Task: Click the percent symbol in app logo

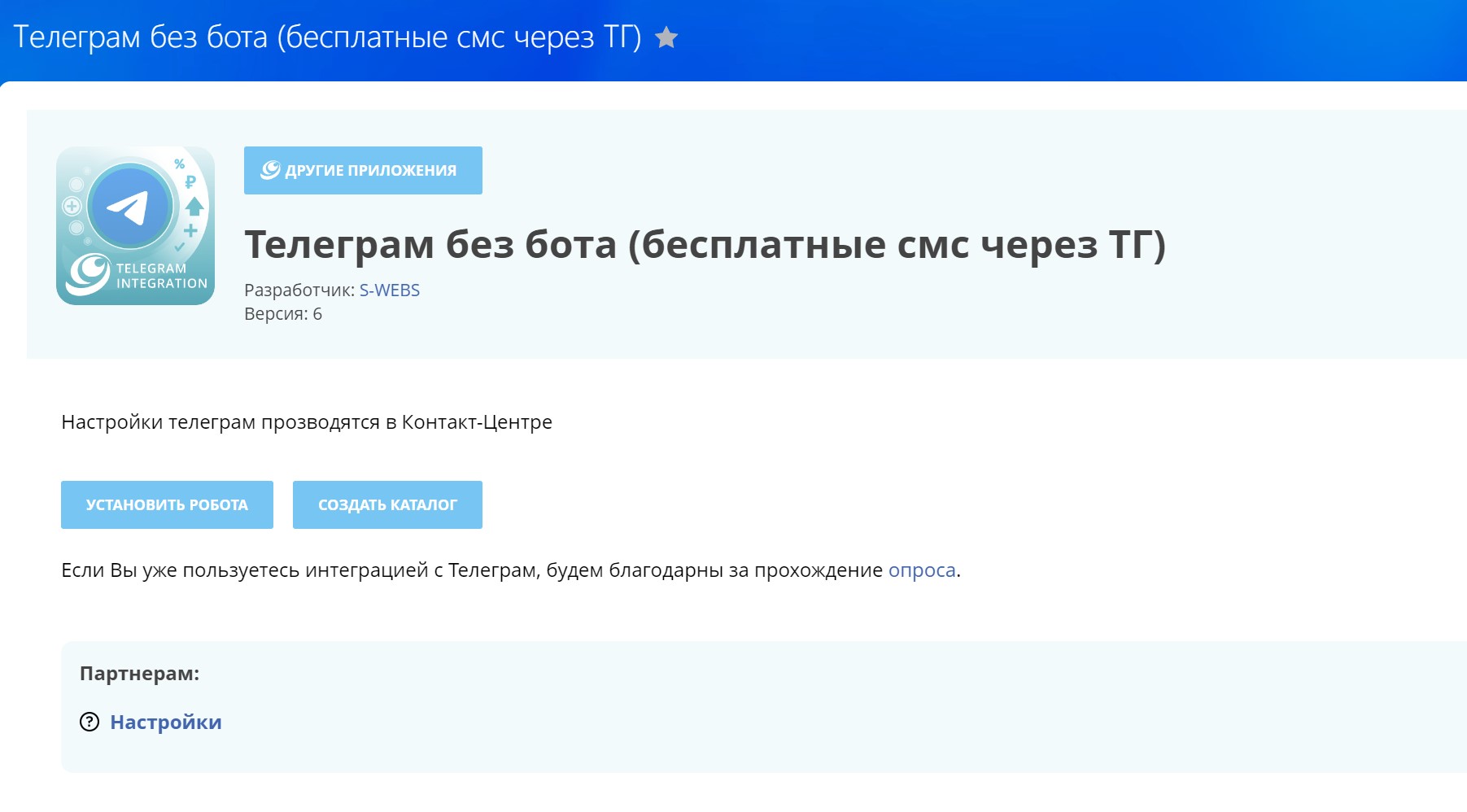Action: (x=180, y=164)
